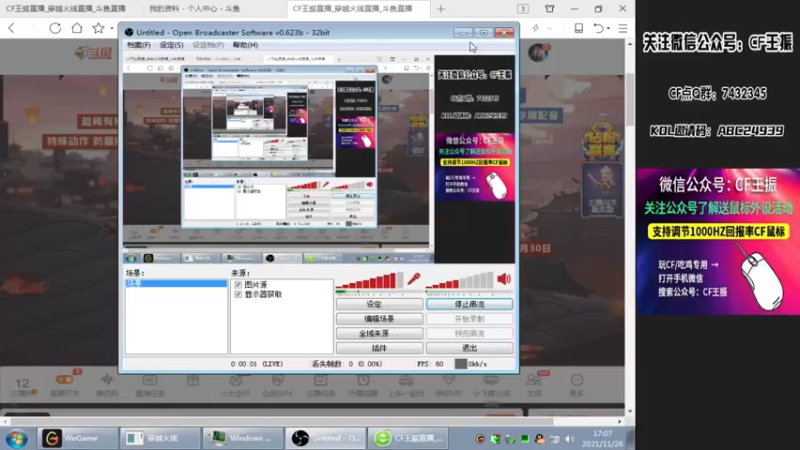Open the 主播任务 icon in page toolbar
Image resolution: width=800 pixels, height=450 pixels.
tap(320, 385)
